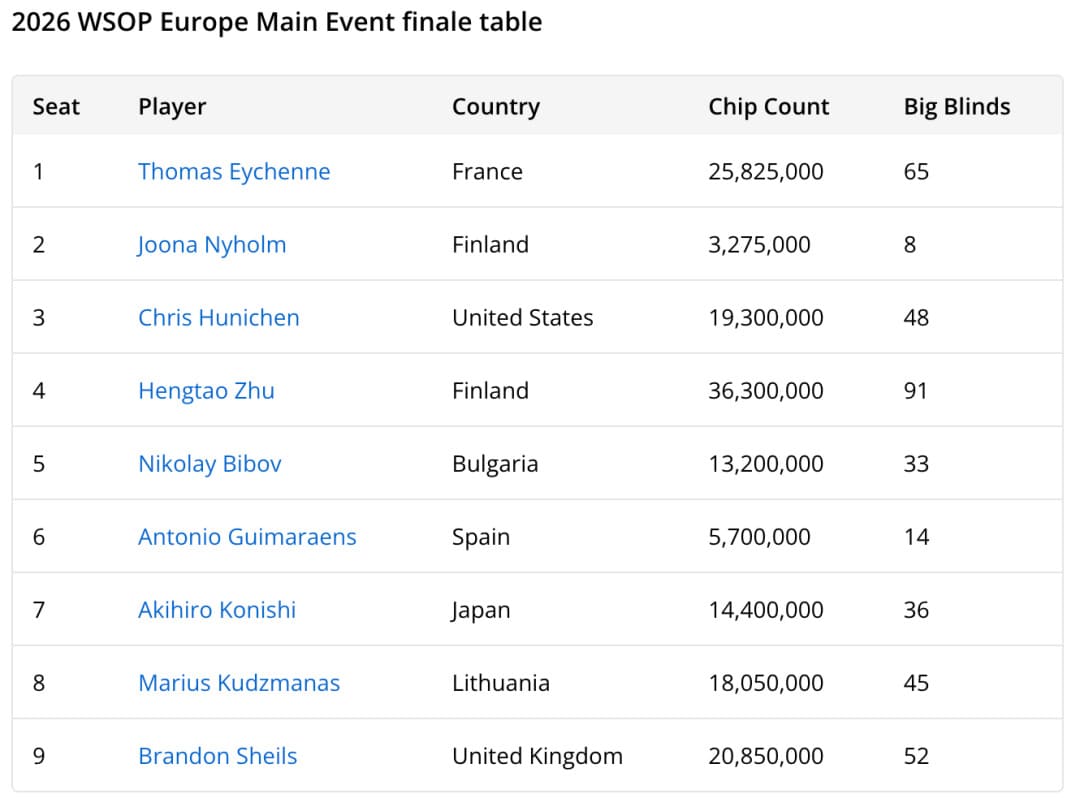Image resolution: width=1080 pixels, height=807 pixels.
Task: Click the Chip Count column header
Action: (769, 107)
